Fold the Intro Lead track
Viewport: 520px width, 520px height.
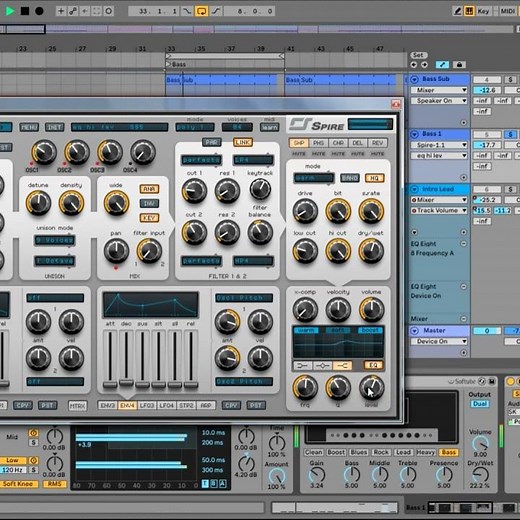tap(414, 189)
